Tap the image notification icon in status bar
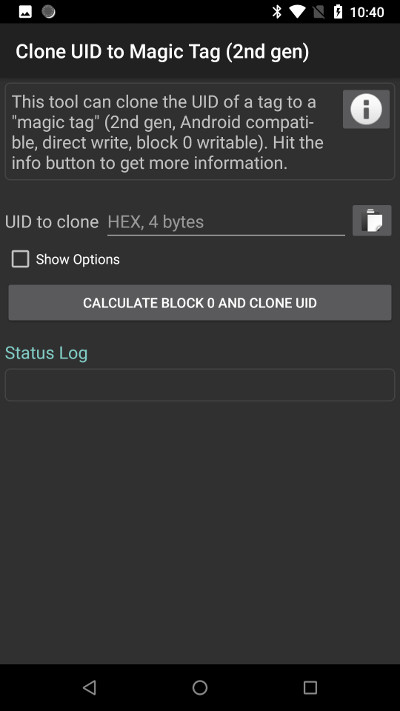The height and width of the screenshot is (711, 400). tap(25, 12)
